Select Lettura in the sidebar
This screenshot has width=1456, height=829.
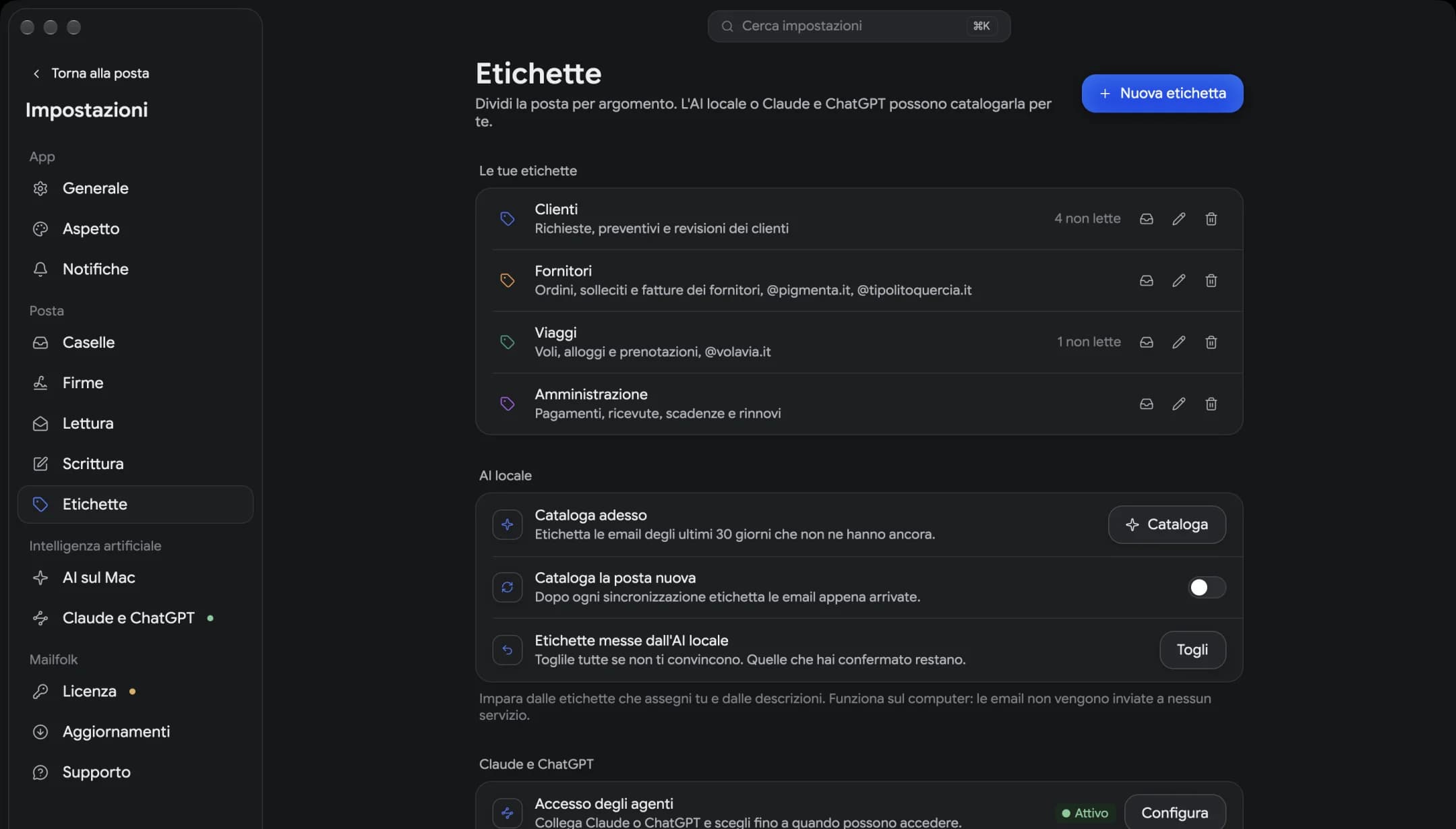[135, 423]
